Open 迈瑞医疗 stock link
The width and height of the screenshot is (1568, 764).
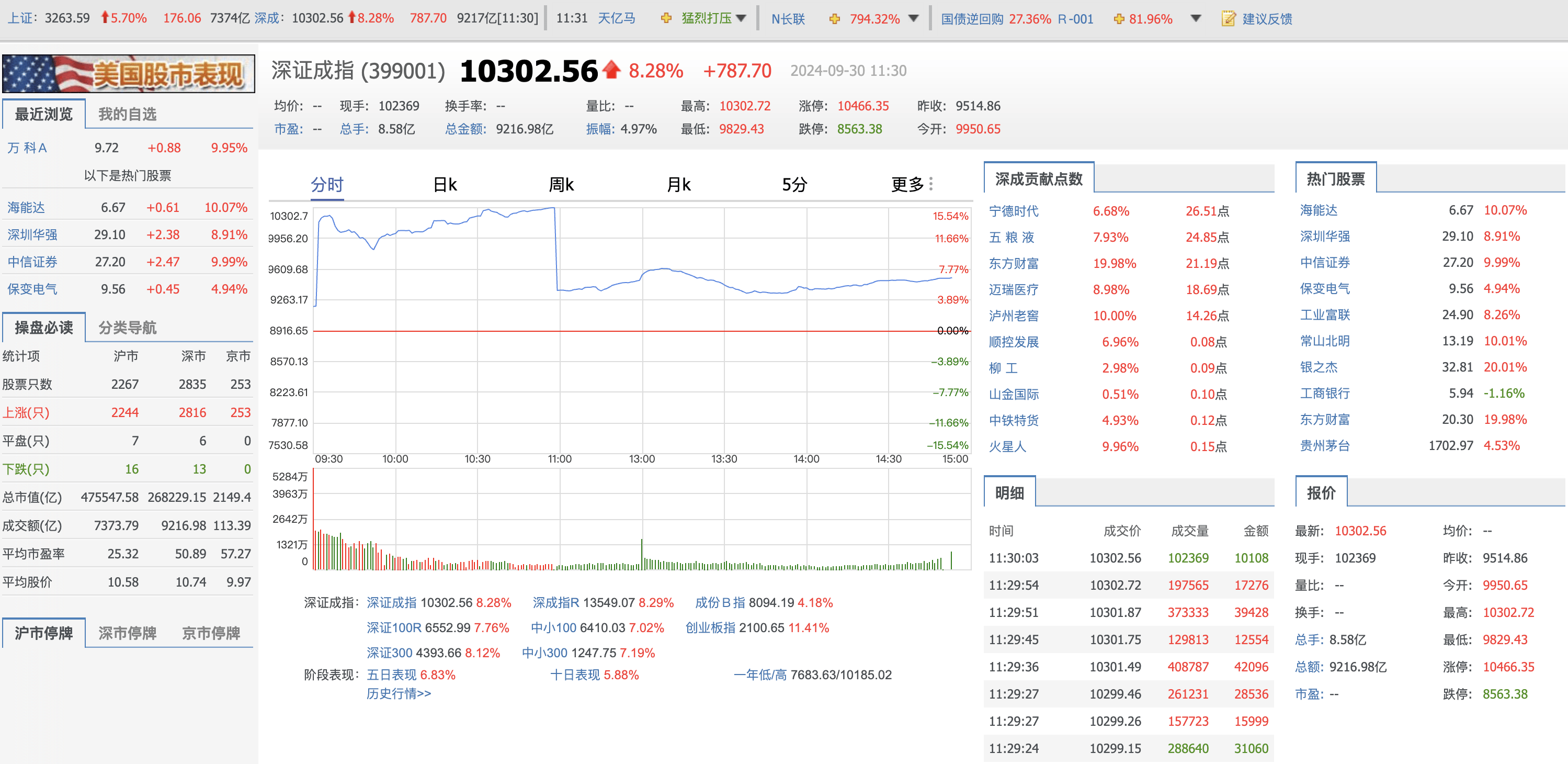(x=1014, y=289)
